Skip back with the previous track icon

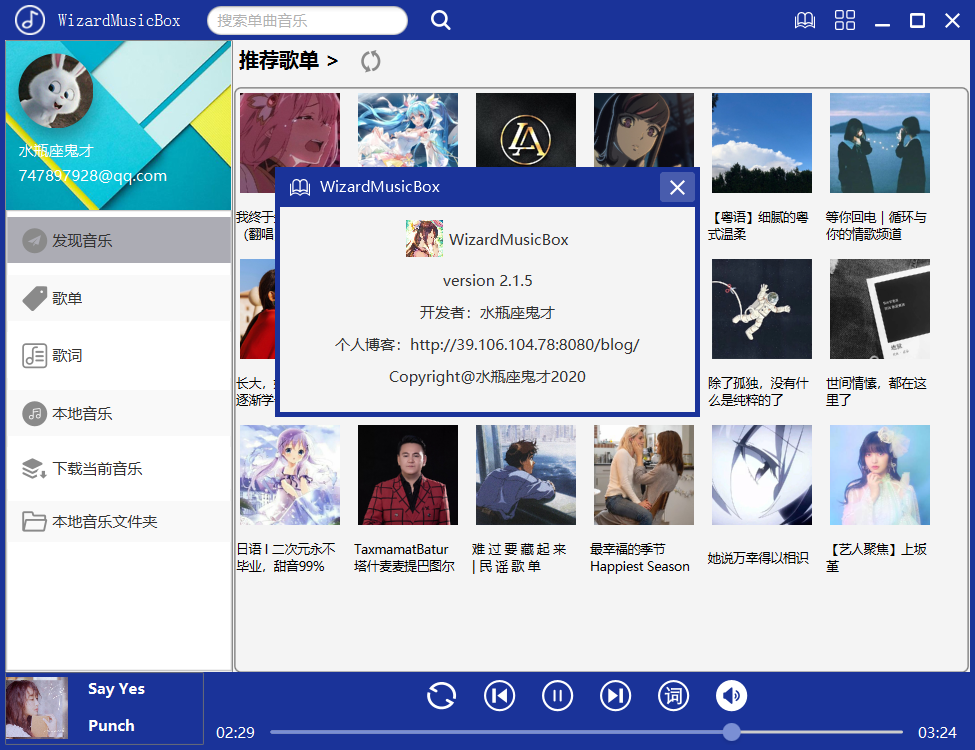click(x=499, y=695)
